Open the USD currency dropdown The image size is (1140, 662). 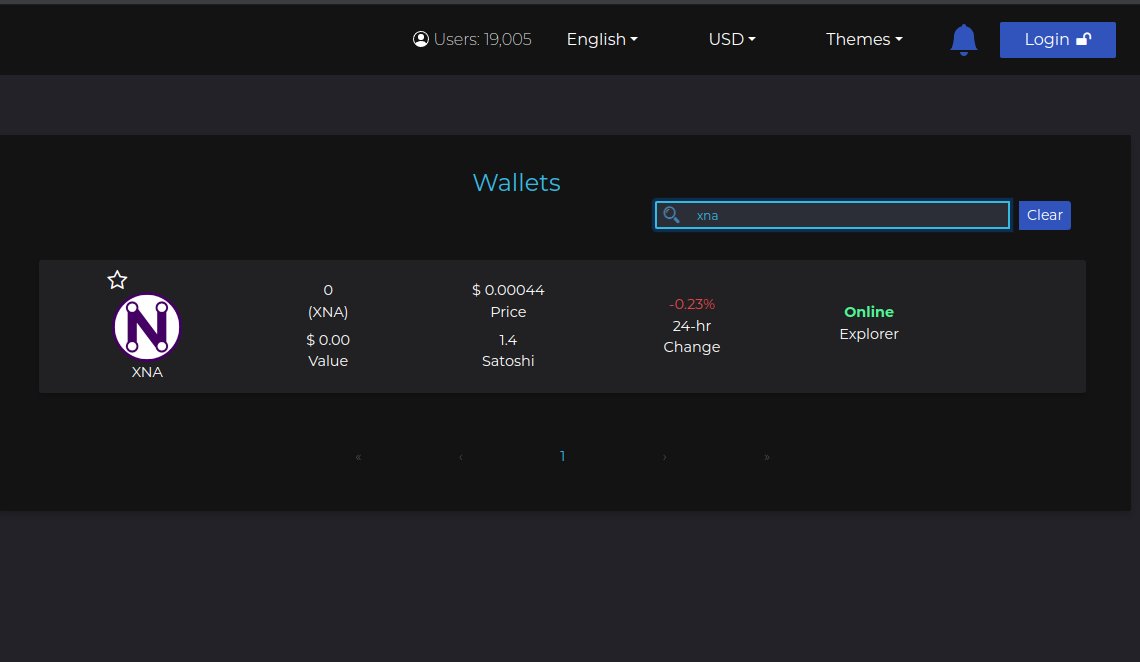pos(732,39)
